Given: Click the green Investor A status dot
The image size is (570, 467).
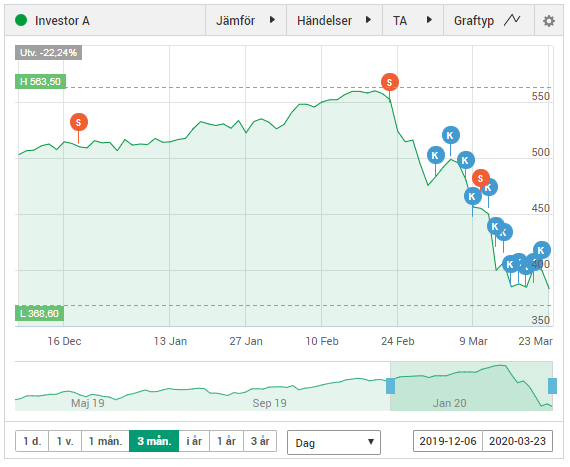Looking at the screenshot, I should click(x=21, y=20).
